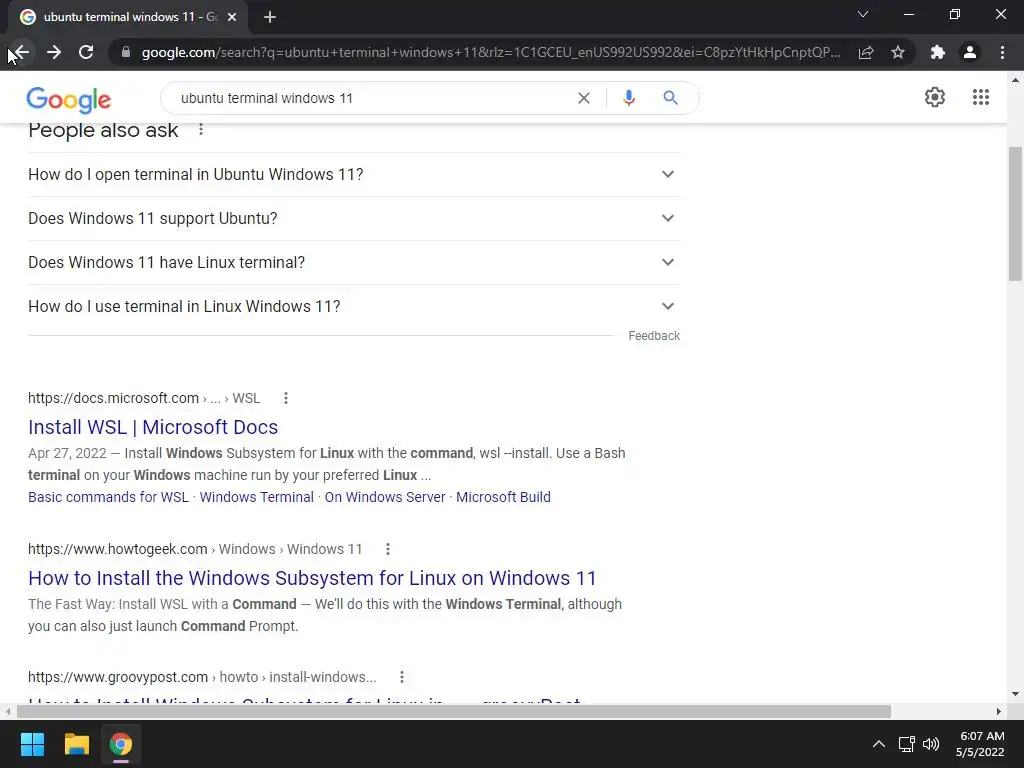The width and height of the screenshot is (1024, 768).
Task: Open a new tab with the plus button
Action: pyautogui.click(x=270, y=17)
